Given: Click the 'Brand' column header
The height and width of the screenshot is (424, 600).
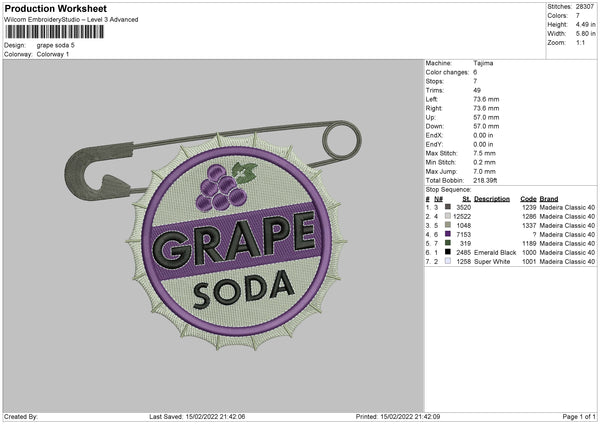Looking at the screenshot, I should point(549,199).
